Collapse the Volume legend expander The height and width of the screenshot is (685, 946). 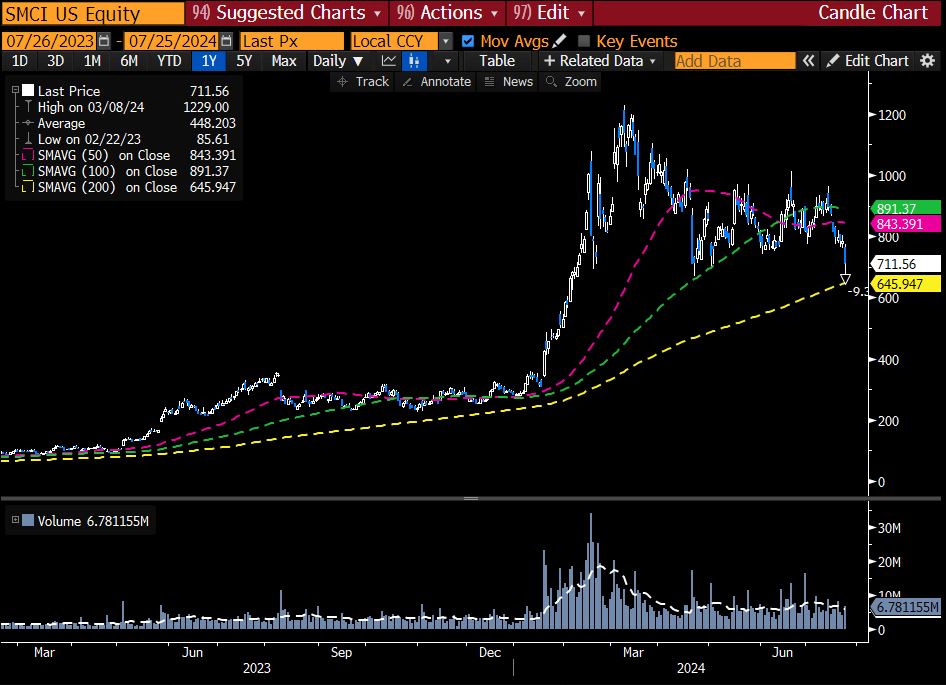15,520
